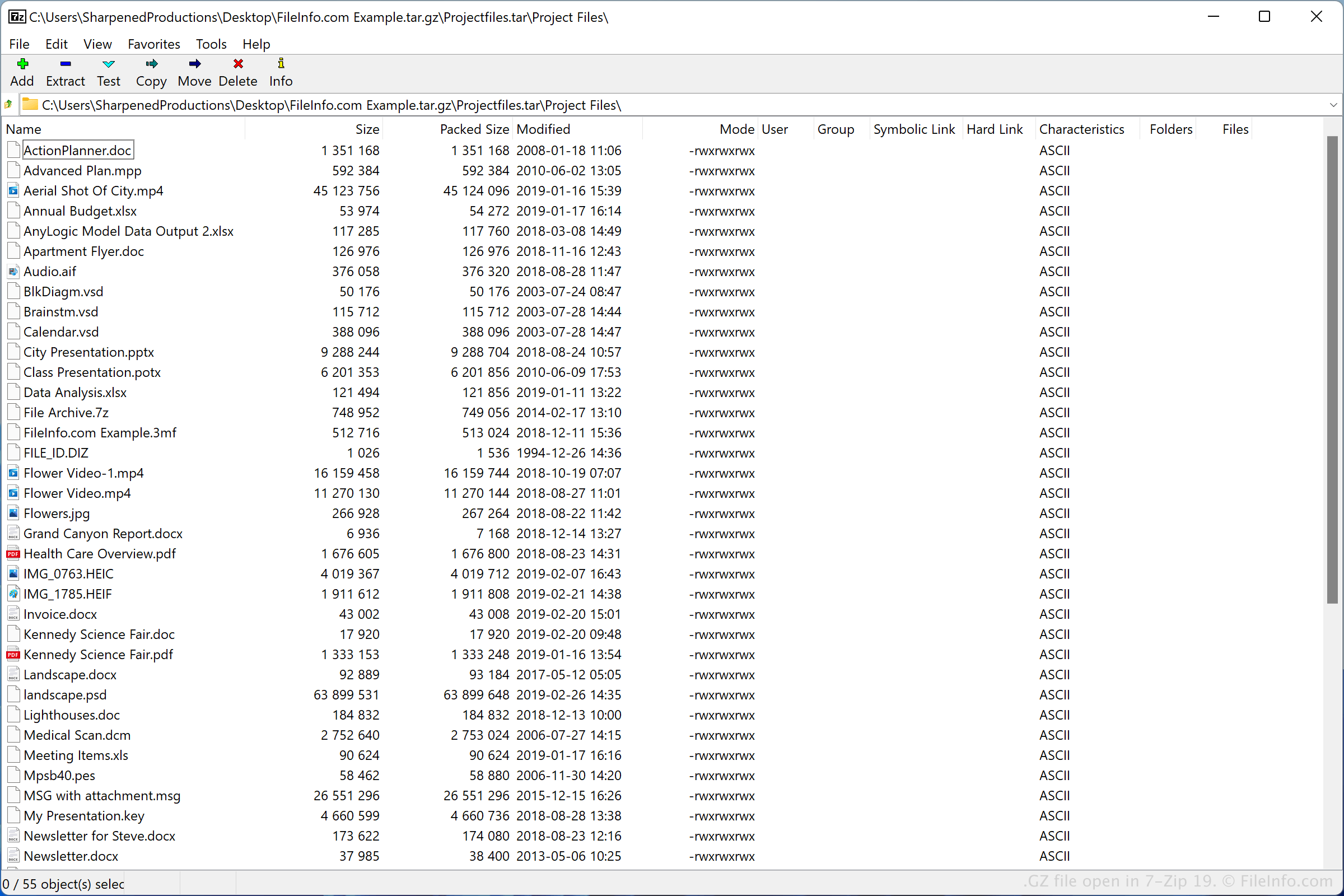Screen dimensions: 1344x896
Task: Toggle selection of ActionPlanner.doc
Action: point(78,150)
